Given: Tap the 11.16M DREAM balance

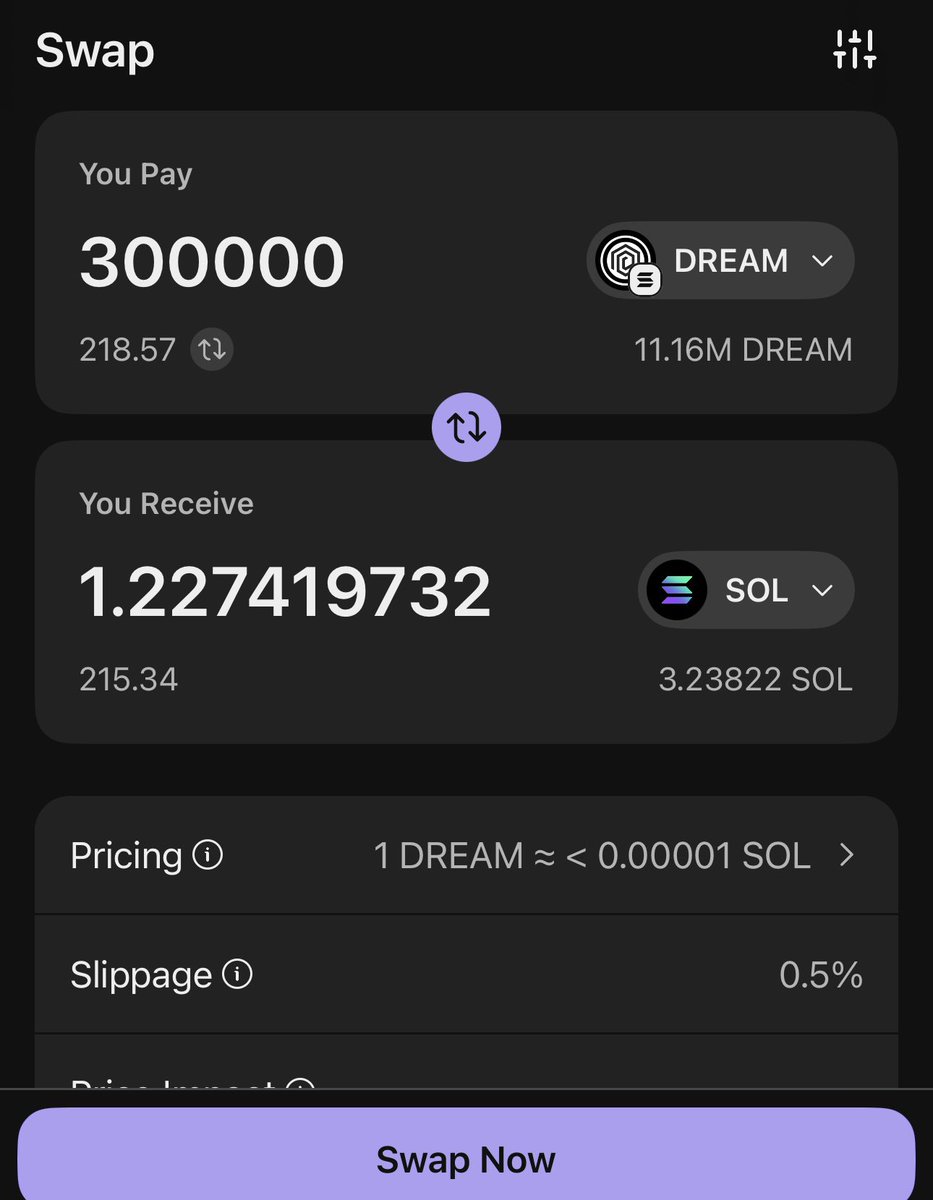Looking at the screenshot, I should (743, 350).
